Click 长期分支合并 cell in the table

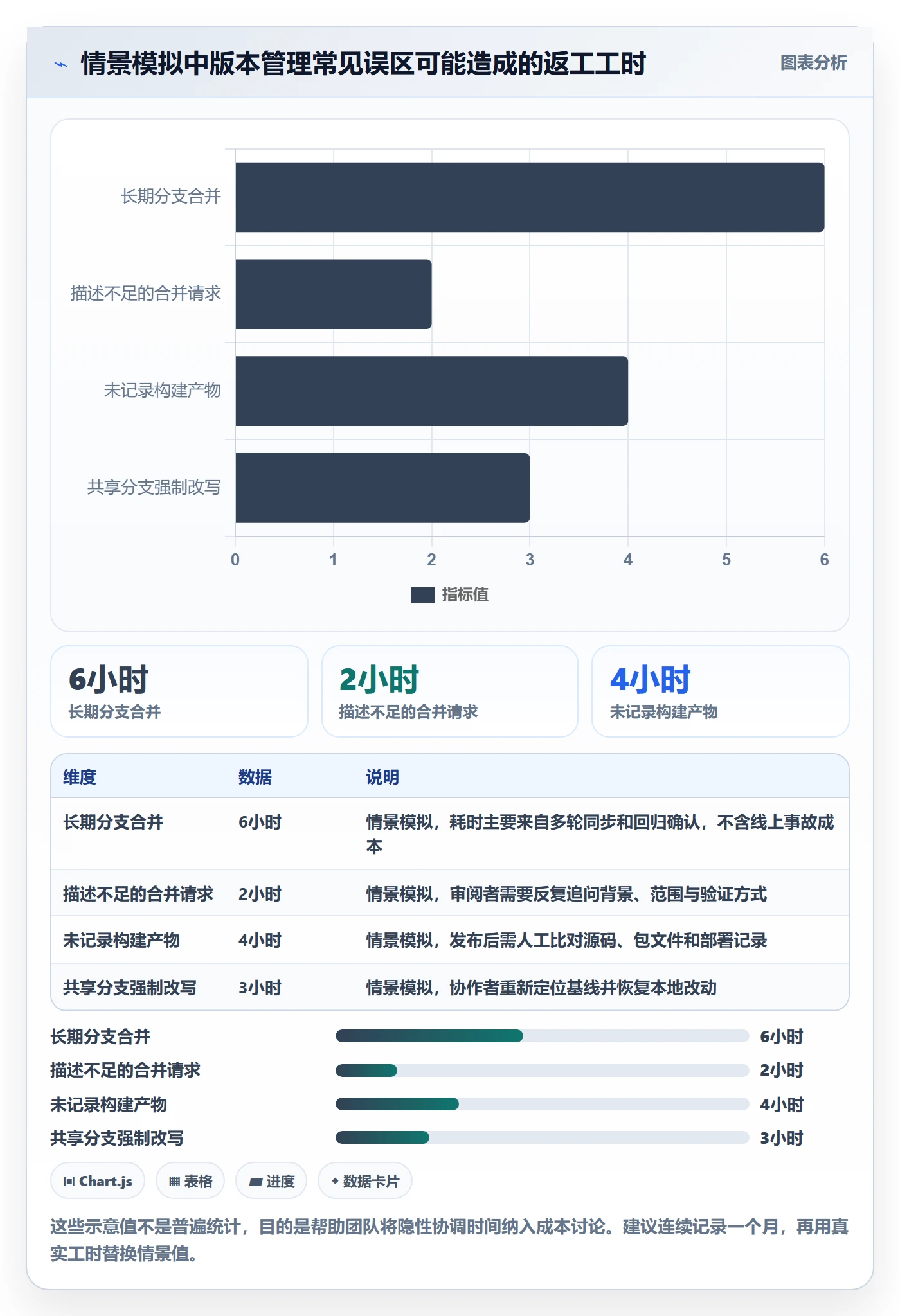click(113, 822)
